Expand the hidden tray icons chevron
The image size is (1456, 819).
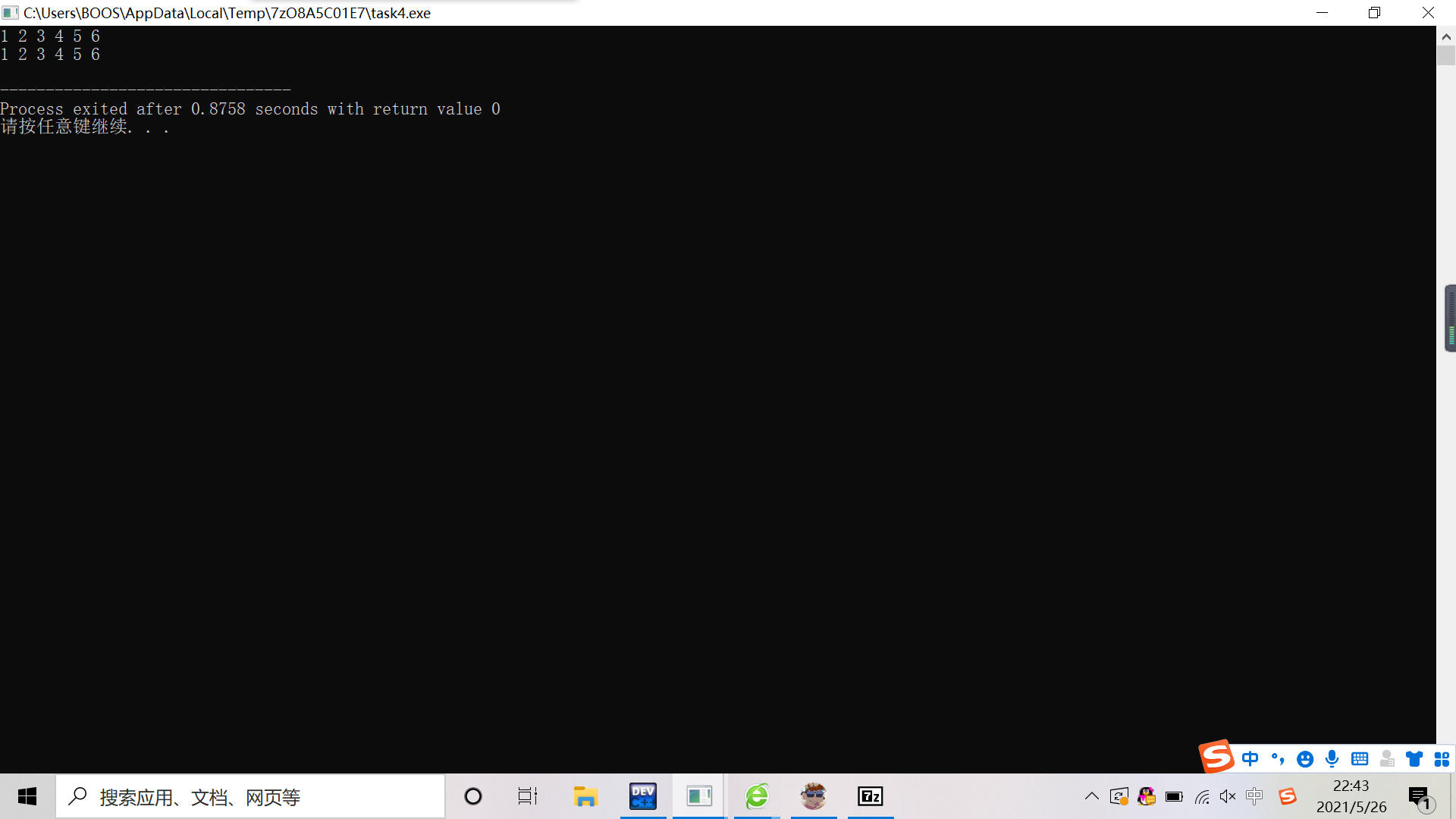[1091, 796]
